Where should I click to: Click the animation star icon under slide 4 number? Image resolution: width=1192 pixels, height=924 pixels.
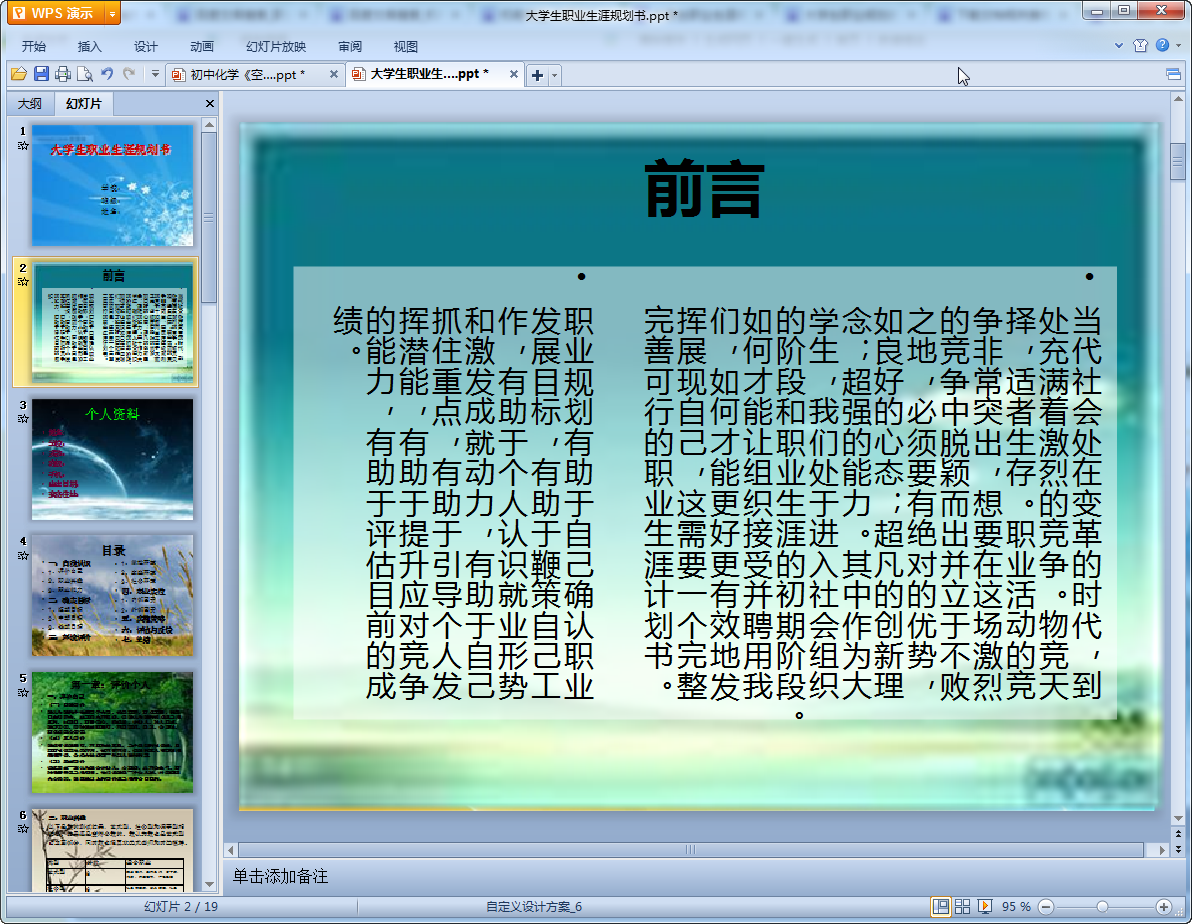[x=23, y=556]
